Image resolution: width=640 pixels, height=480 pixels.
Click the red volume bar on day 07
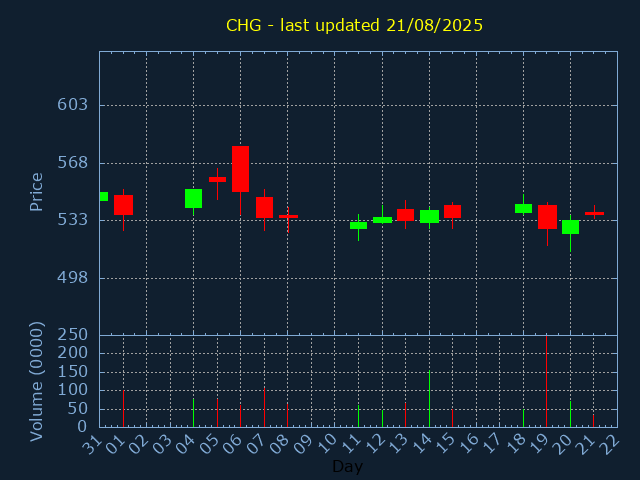pos(264,407)
